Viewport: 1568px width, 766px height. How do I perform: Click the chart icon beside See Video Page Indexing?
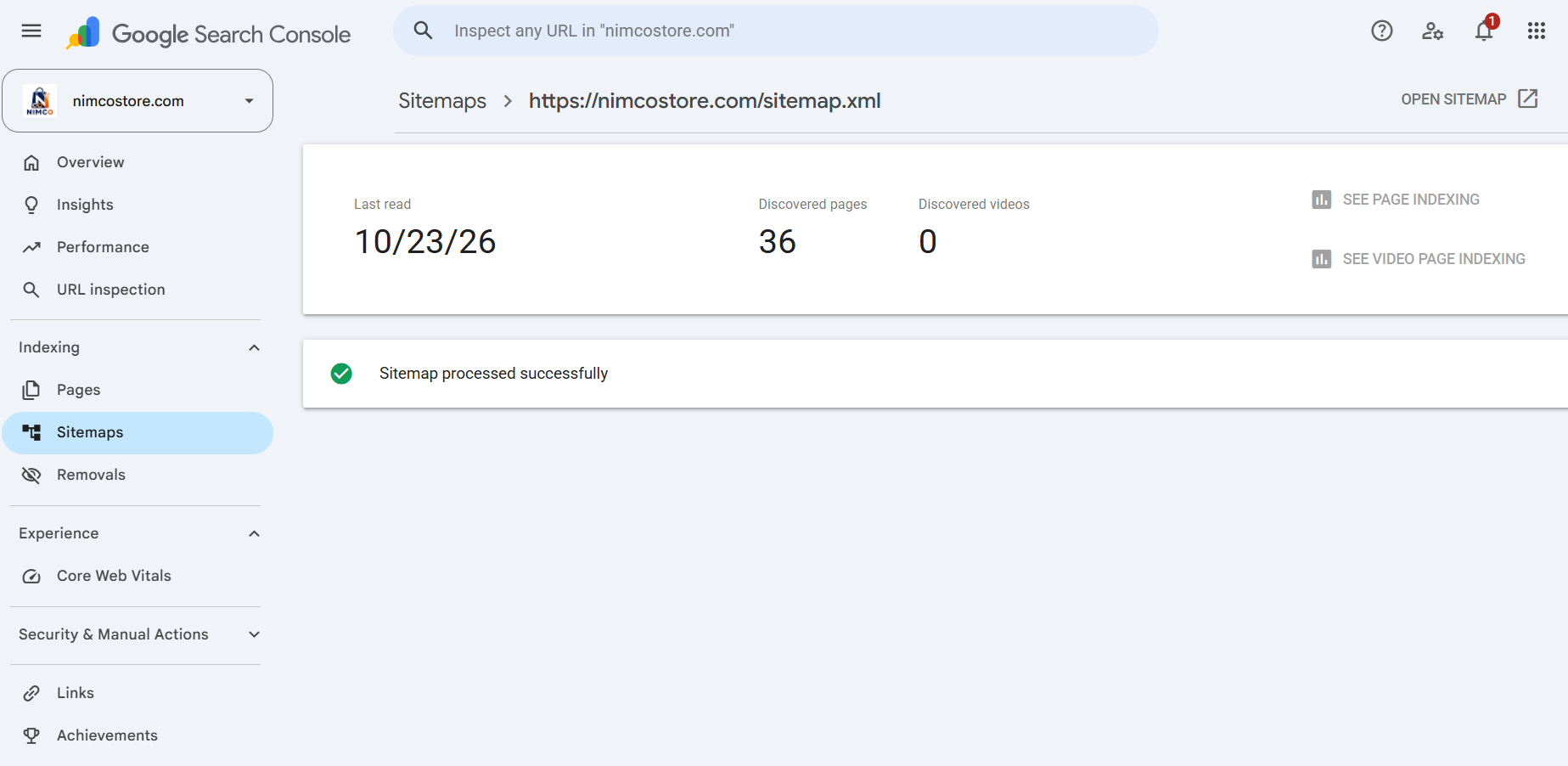pyautogui.click(x=1322, y=259)
